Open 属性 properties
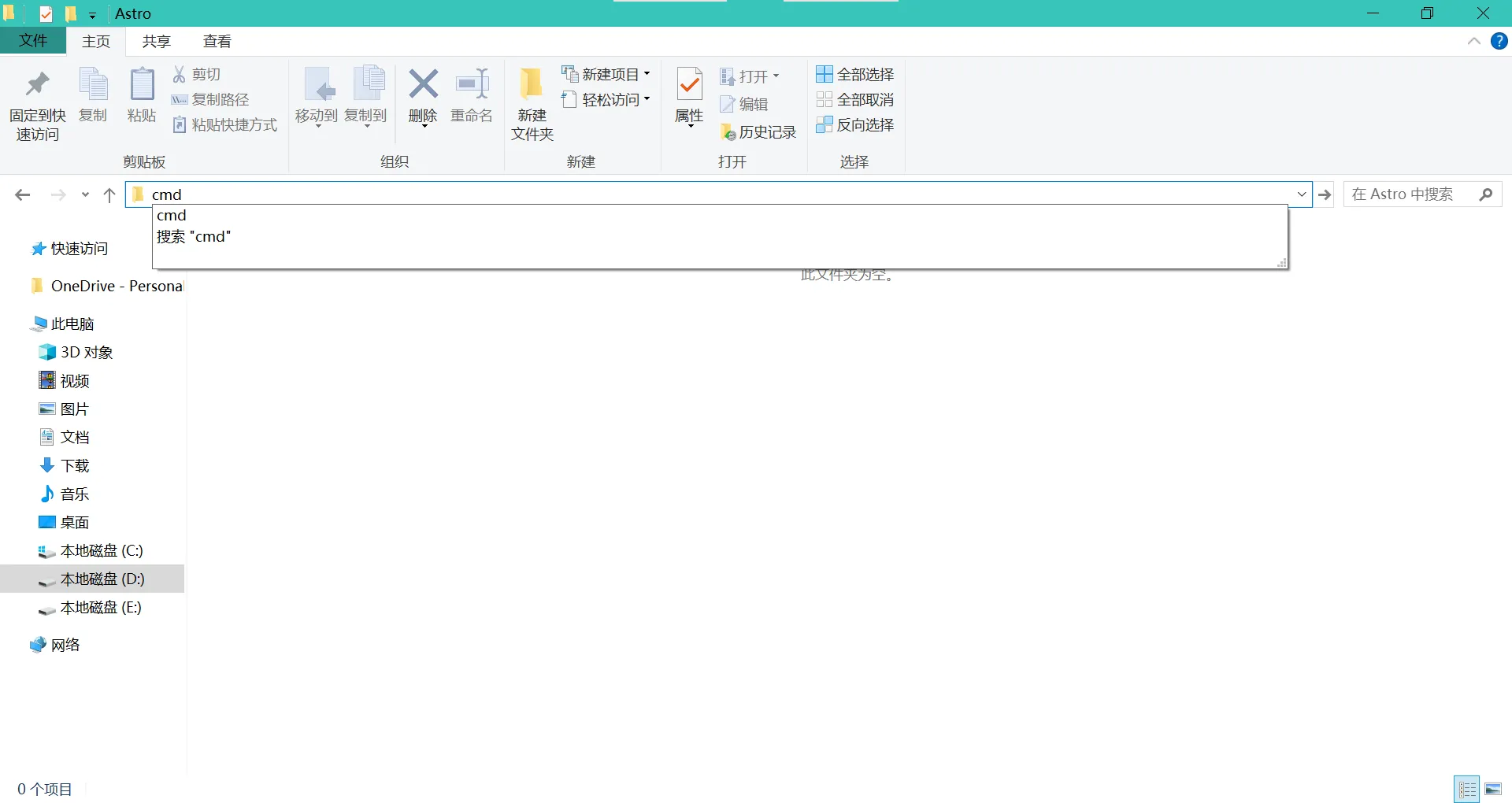1512x803 pixels. (689, 95)
